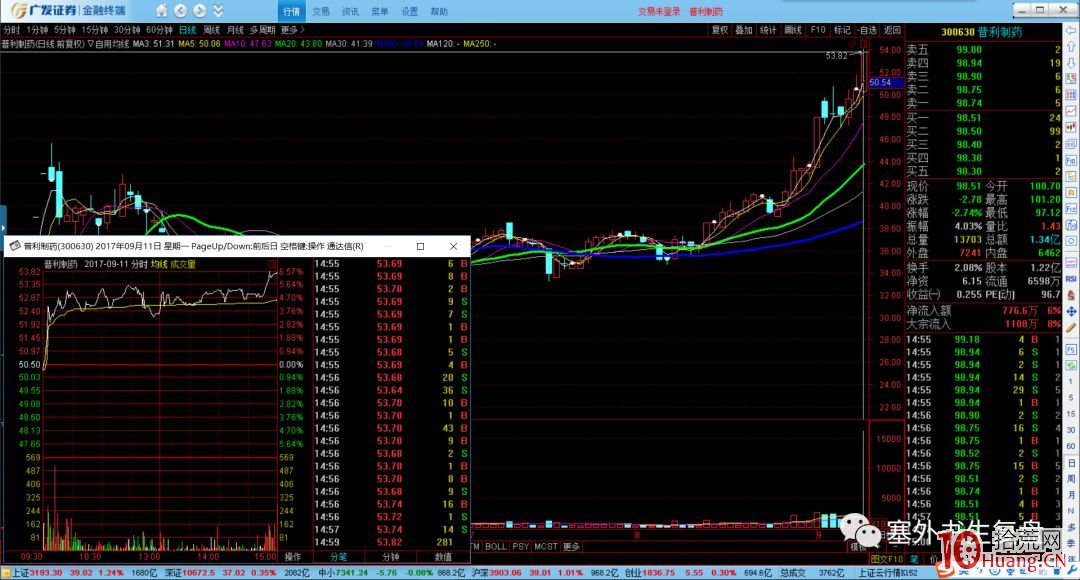Click the -自选 remove from watchlist button
Viewport: 1080px width, 580px height.
(x=867, y=30)
